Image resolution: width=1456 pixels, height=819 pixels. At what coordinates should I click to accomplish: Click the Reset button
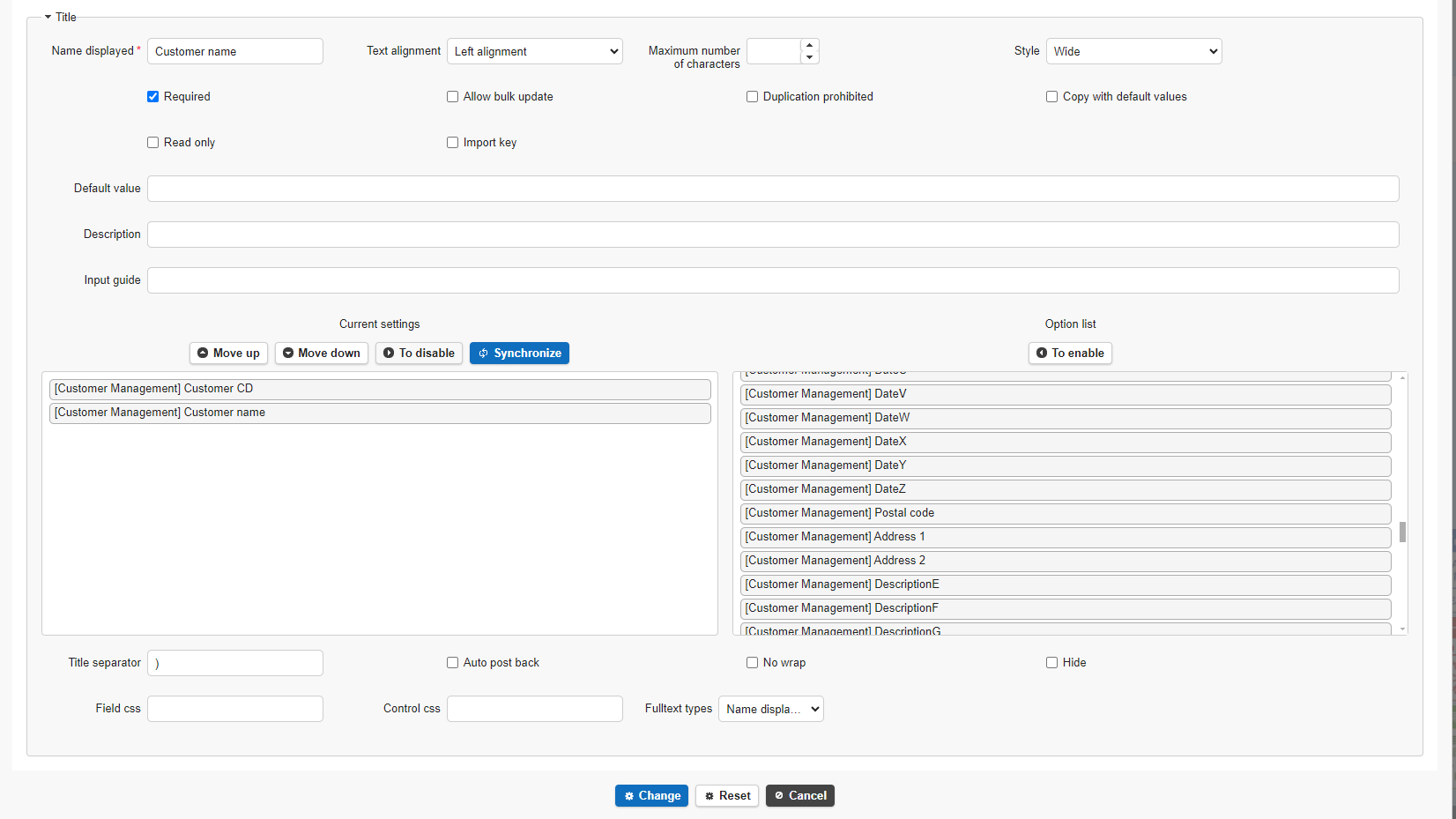pyautogui.click(x=727, y=795)
